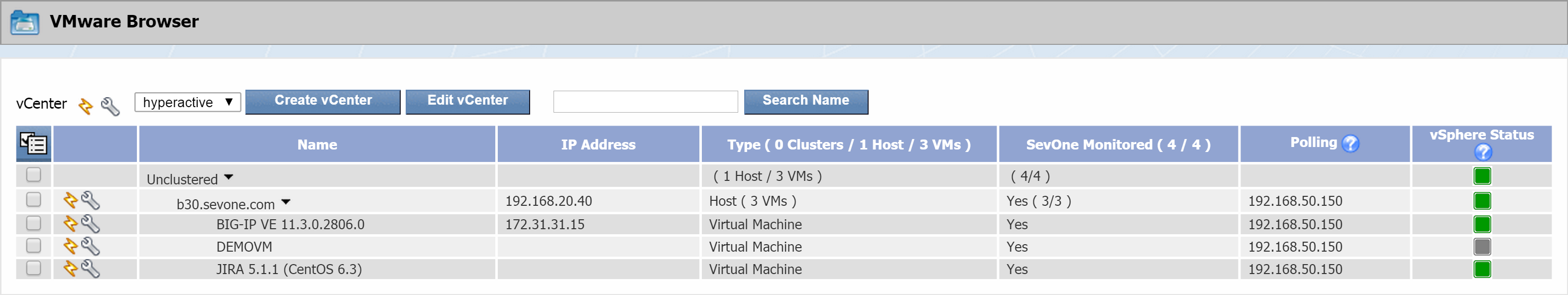Collapse the Unclustered group arrow
The height and width of the screenshot is (295, 1568).
[x=229, y=177]
